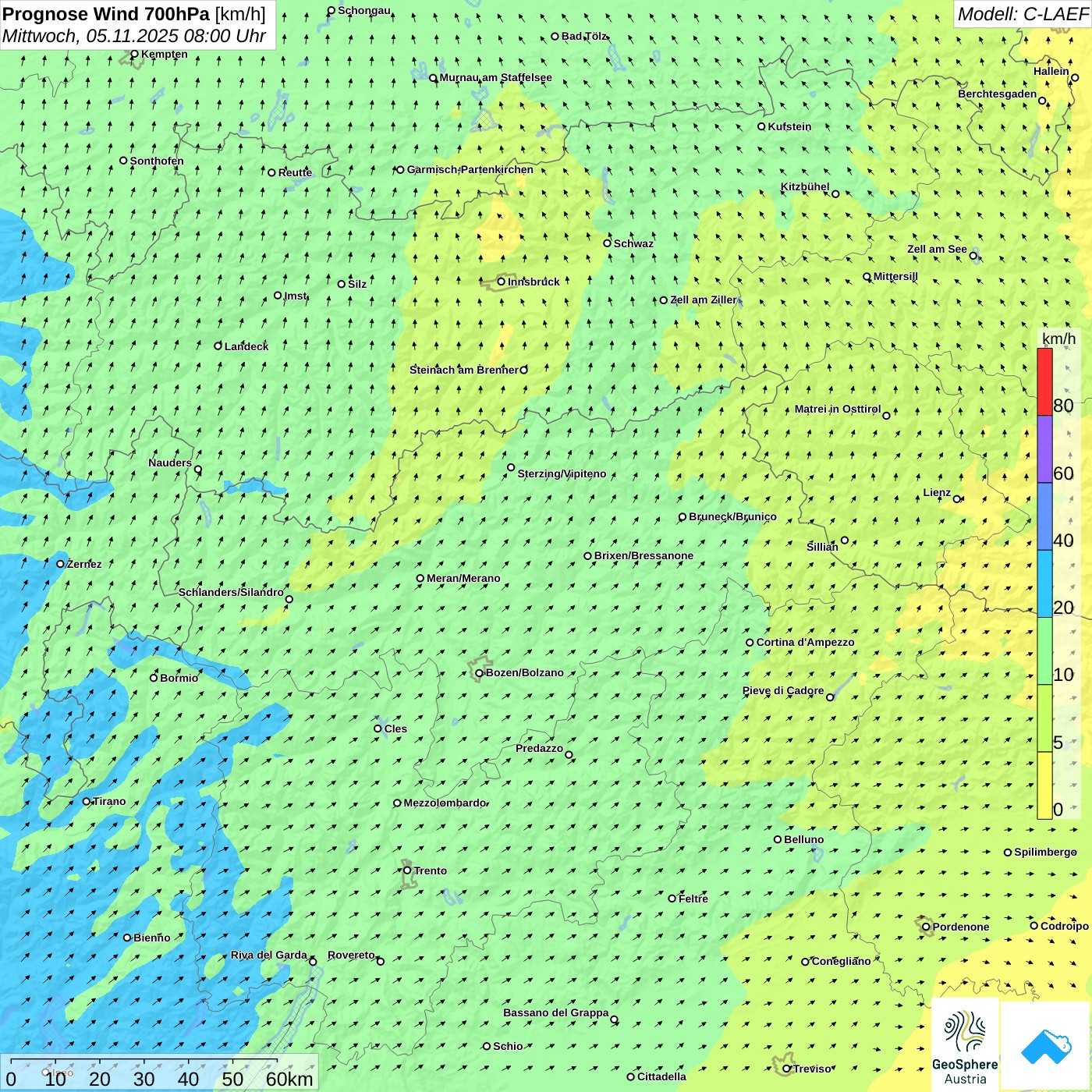Click the 'Brixen/Bressanone' label
The width and height of the screenshot is (1092, 1092).
click(643, 556)
